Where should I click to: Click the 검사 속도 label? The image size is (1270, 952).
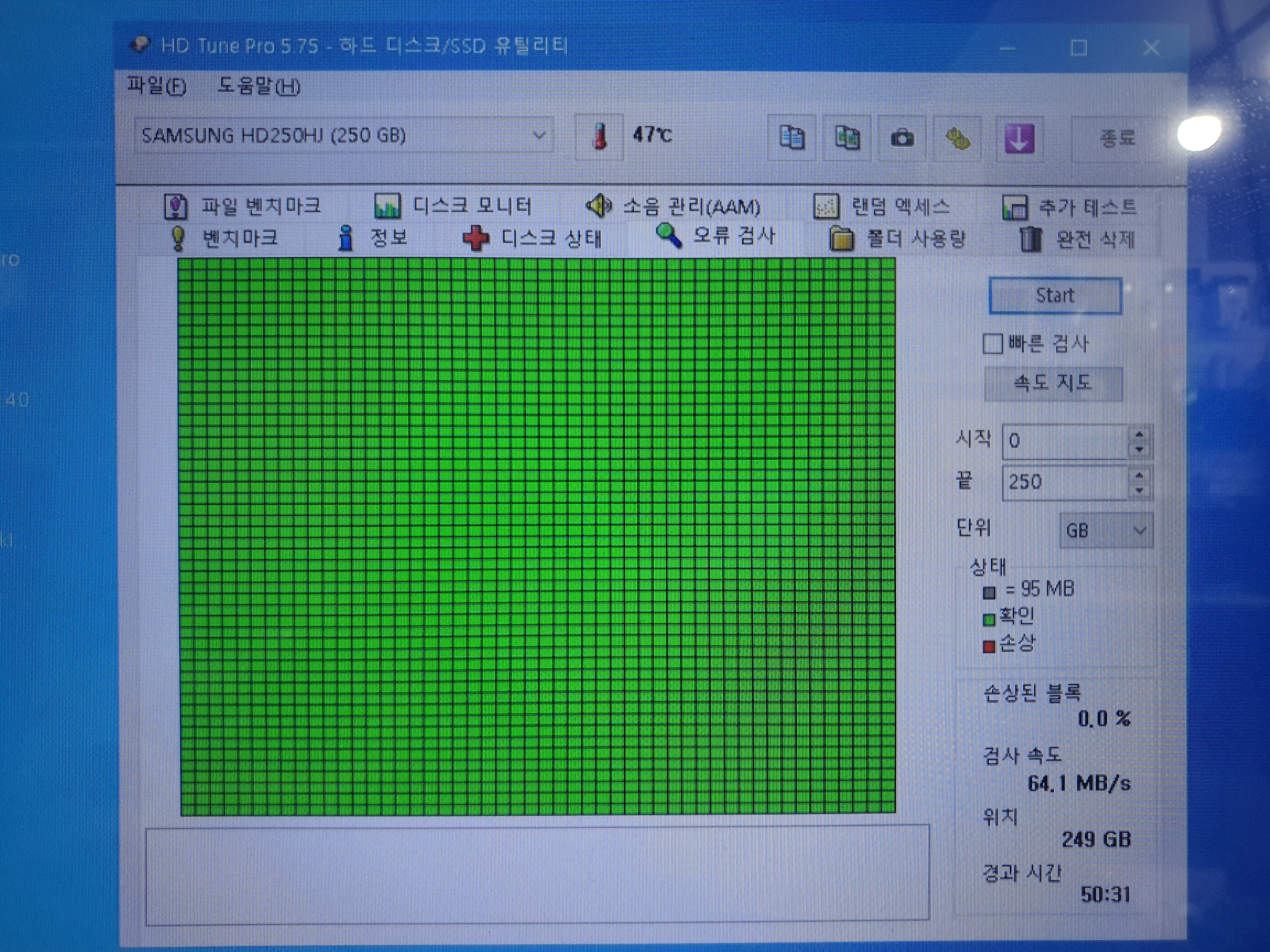point(1022,755)
